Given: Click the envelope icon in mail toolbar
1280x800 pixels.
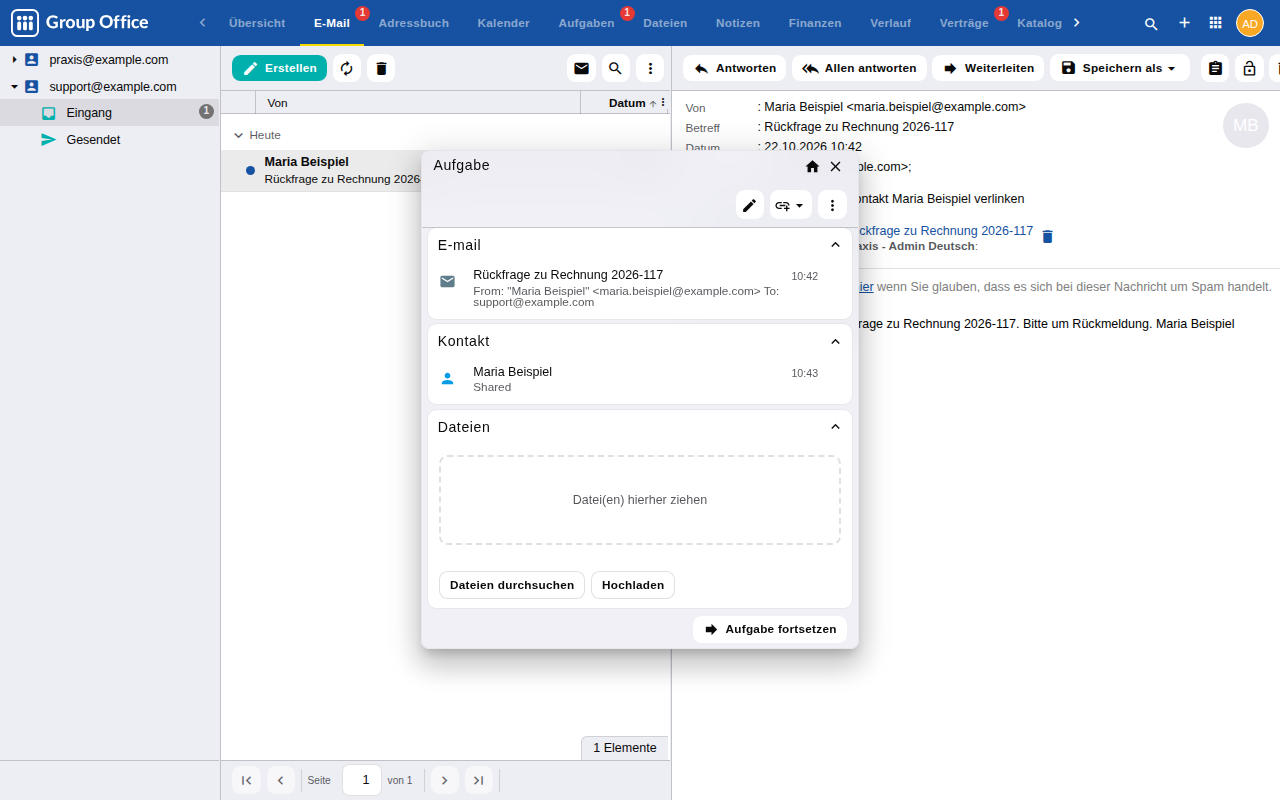Looking at the screenshot, I should [x=581, y=68].
